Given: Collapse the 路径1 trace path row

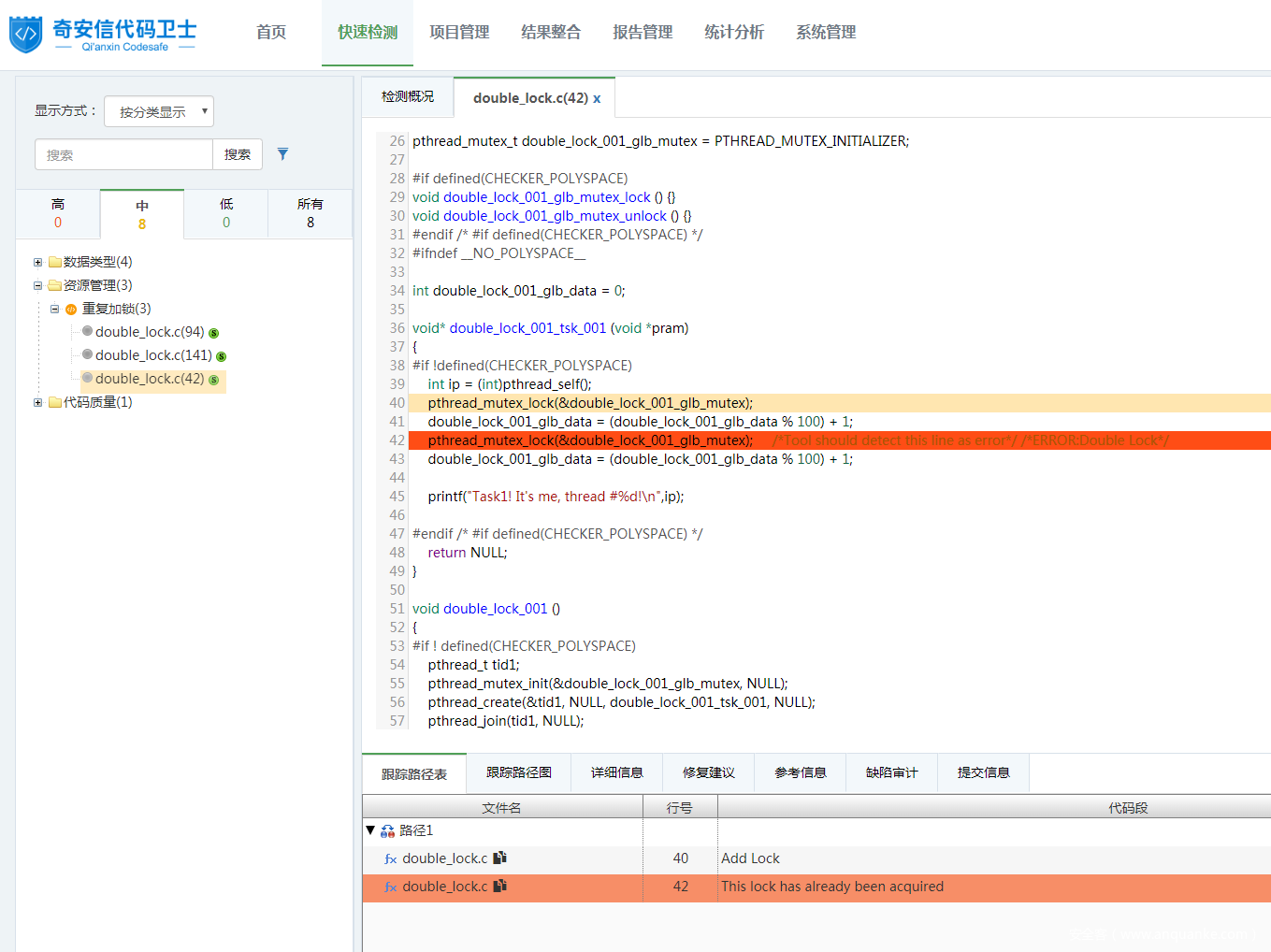Looking at the screenshot, I should point(370,830).
